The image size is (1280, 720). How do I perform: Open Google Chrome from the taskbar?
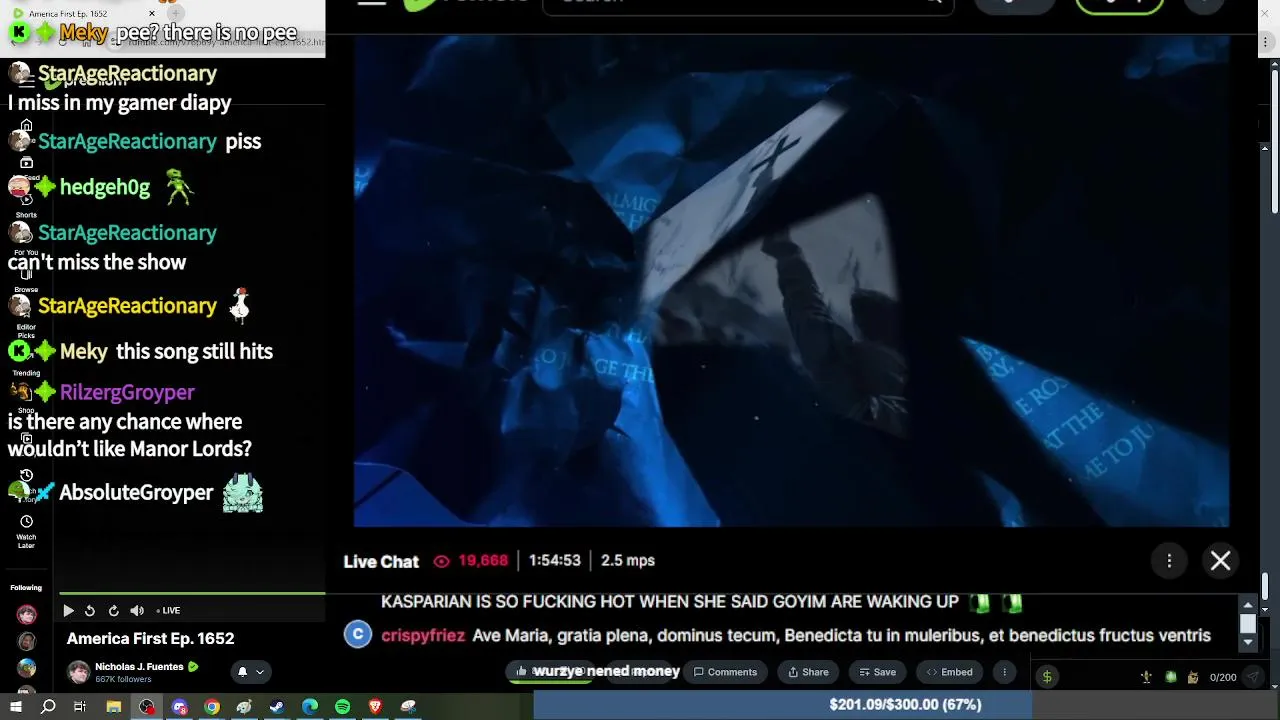212,707
